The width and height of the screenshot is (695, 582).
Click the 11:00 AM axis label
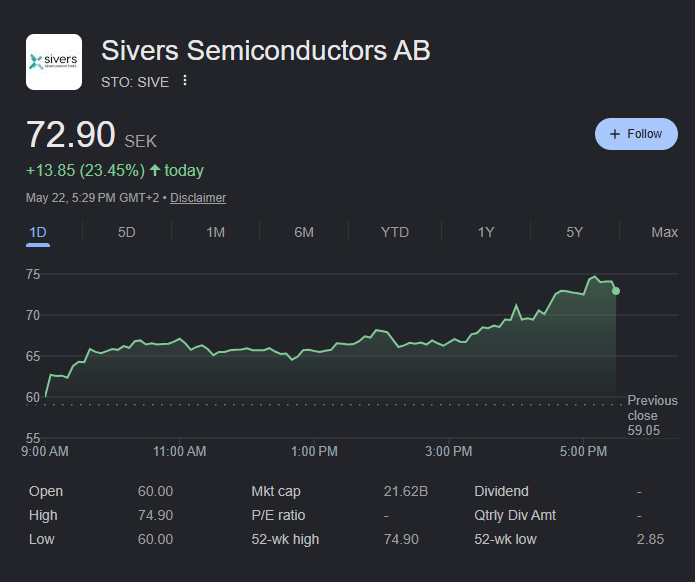[x=180, y=451]
